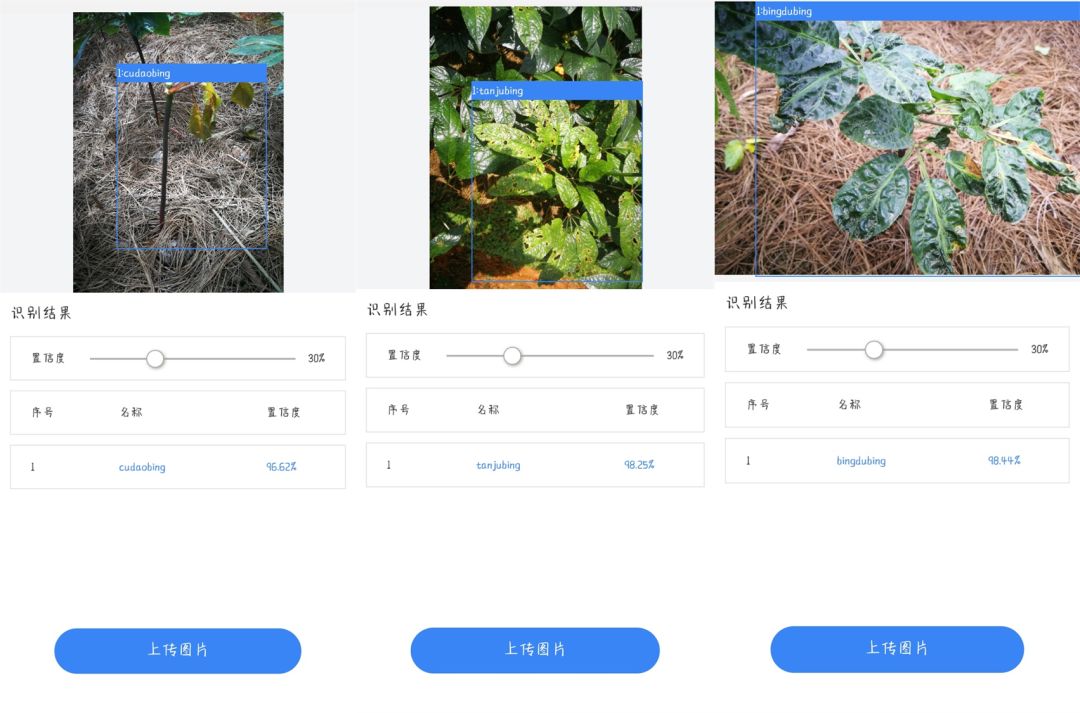Click the 1:bingdubing detection label
Viewport: 1080px width, 713px height.
(784, 11)
